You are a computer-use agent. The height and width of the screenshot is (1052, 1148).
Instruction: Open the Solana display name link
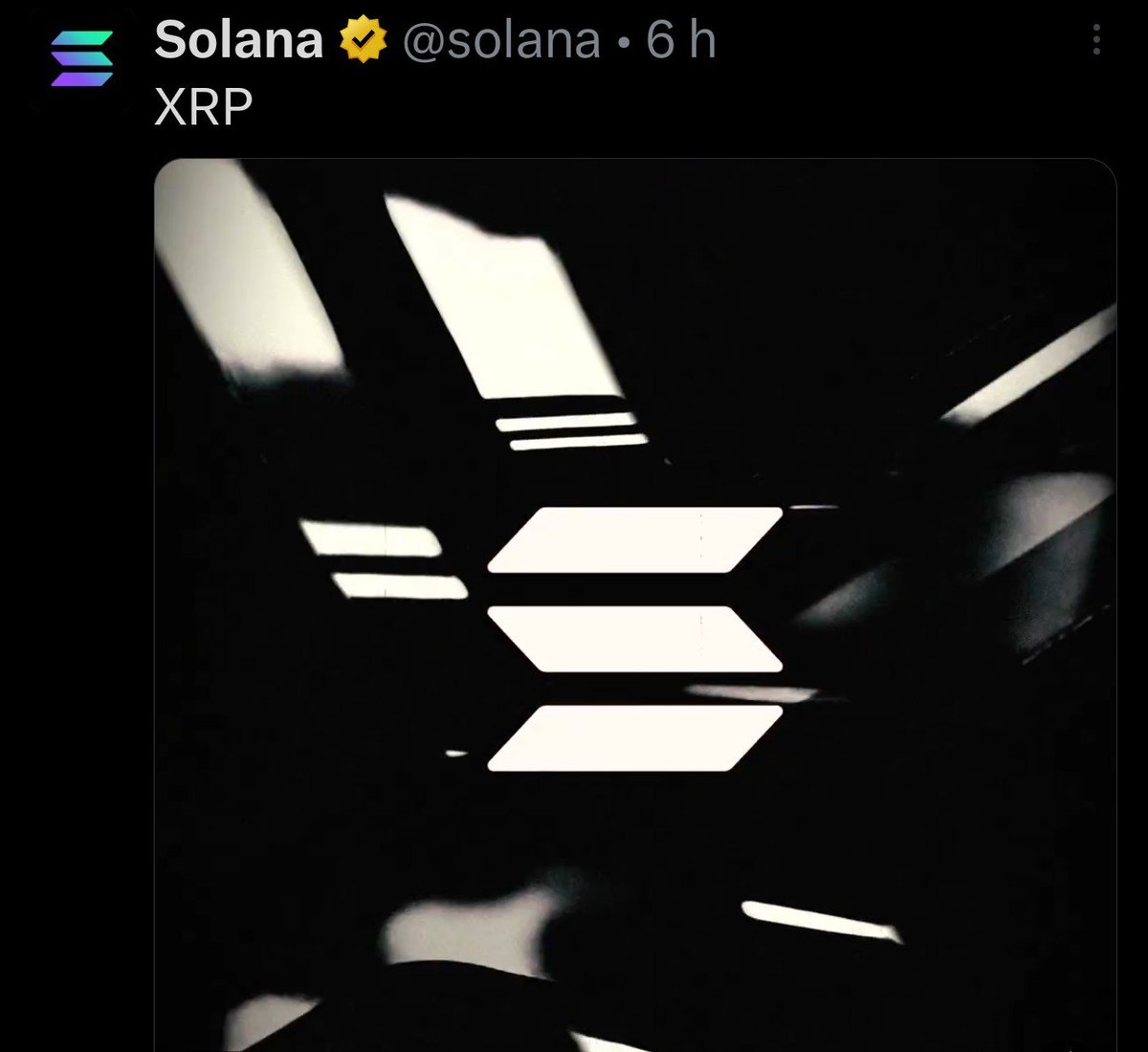click(x=239, y=41)
